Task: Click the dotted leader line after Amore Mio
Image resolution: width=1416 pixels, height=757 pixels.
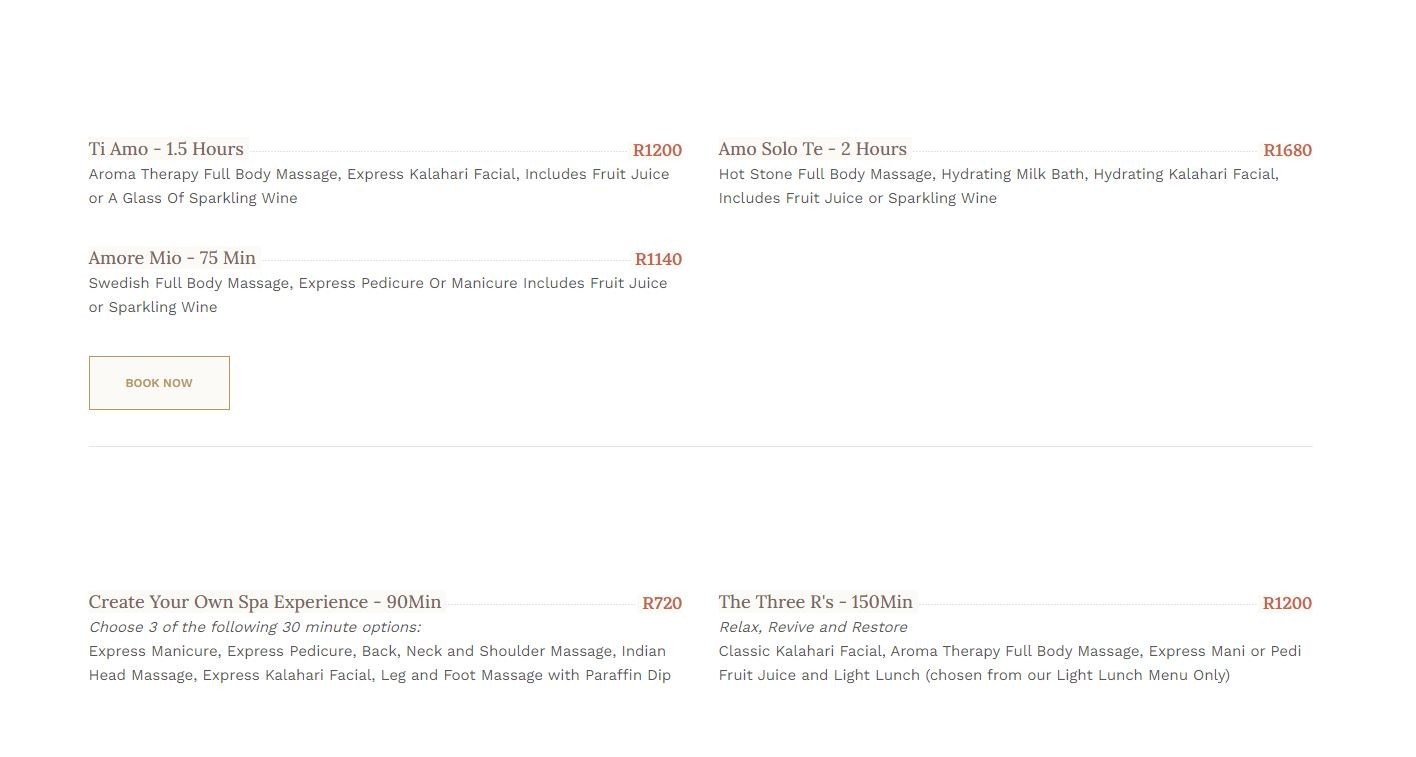Action: (445, 260)
